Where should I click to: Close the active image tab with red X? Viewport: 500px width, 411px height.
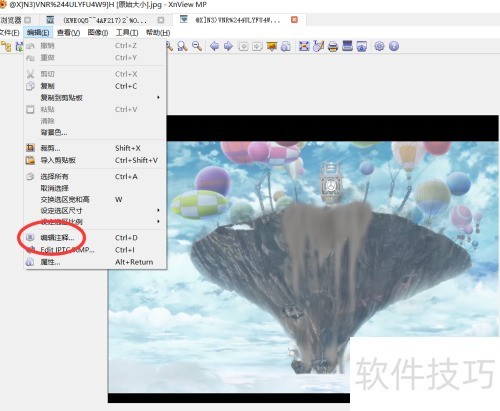(x=294, y=20)
